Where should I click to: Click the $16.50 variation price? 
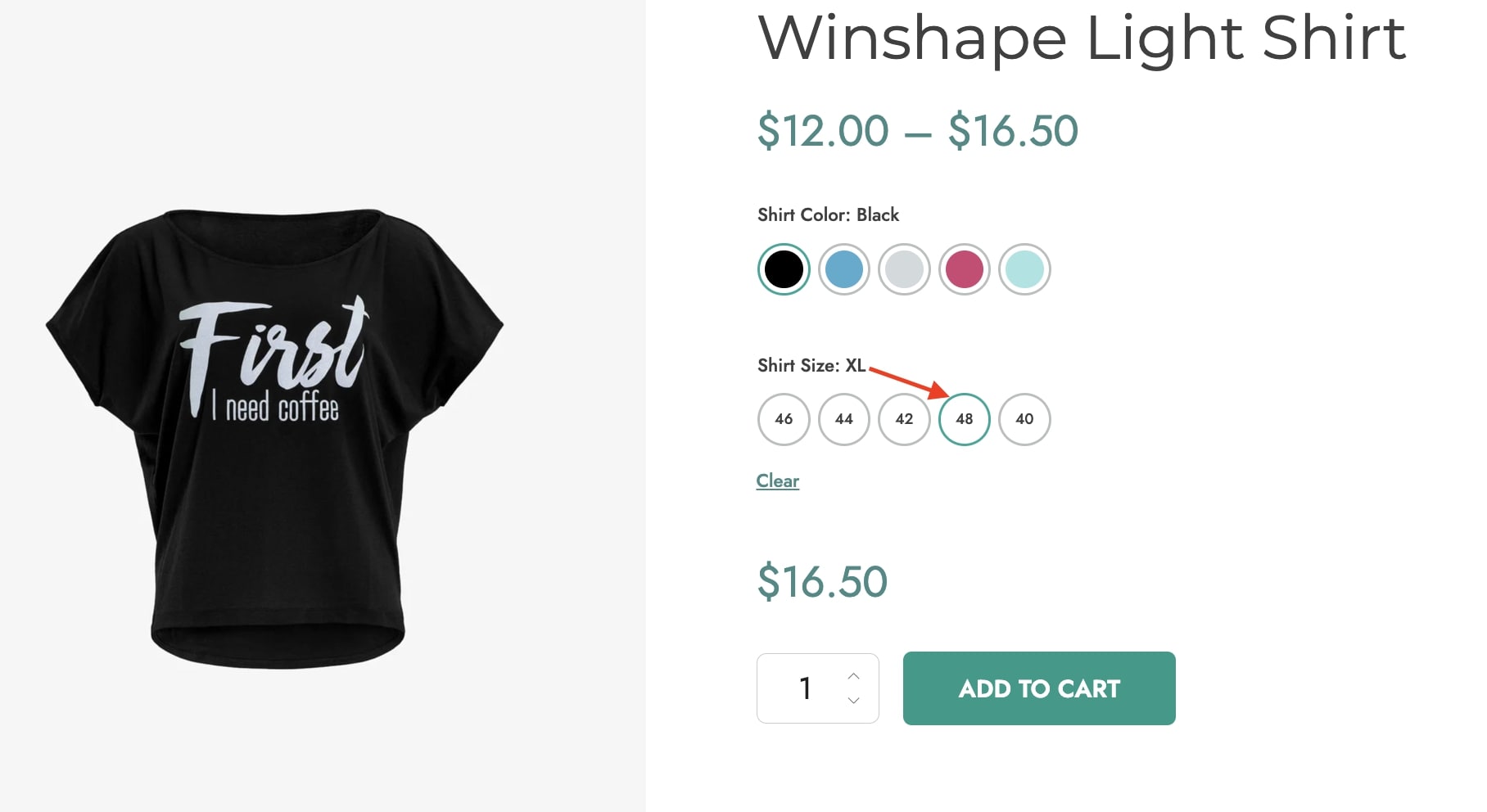pos(822,582)
